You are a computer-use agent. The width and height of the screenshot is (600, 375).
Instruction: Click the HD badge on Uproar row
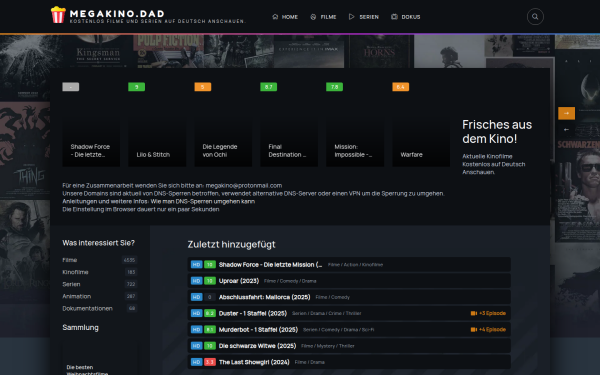click(x=197, y=281)
